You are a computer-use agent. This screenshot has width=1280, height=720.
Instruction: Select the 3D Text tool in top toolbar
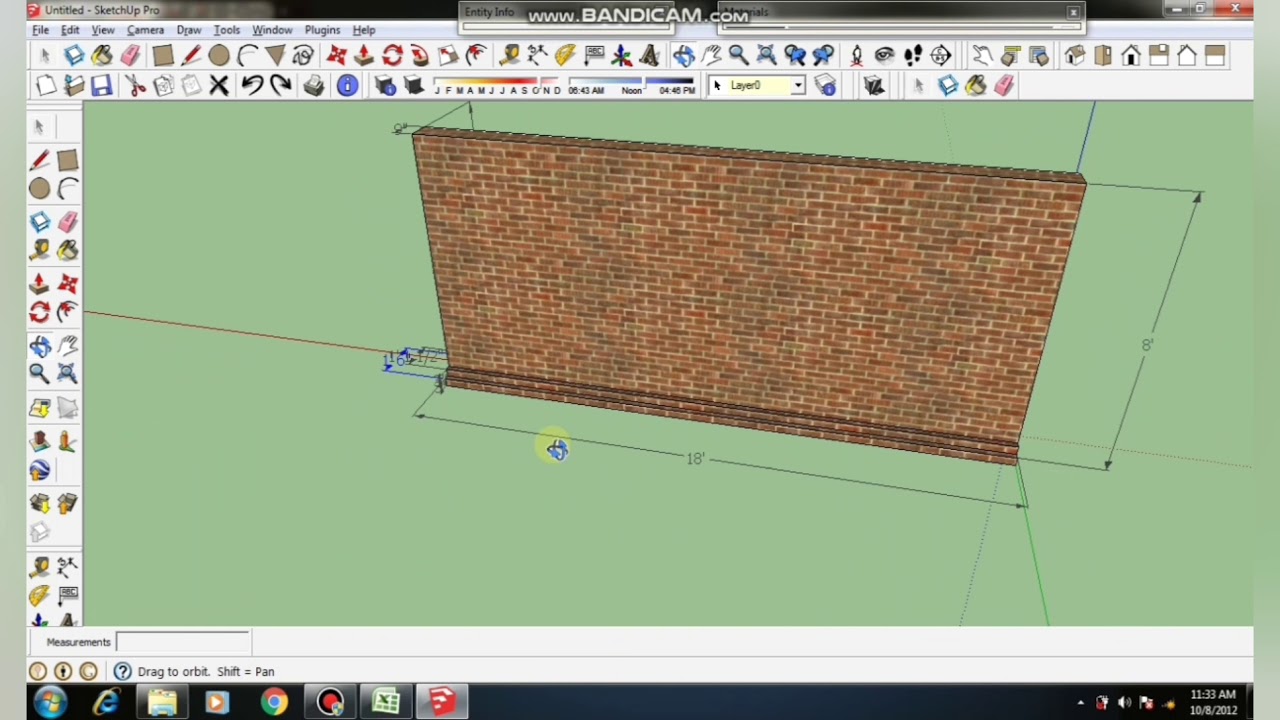(649, 56)
